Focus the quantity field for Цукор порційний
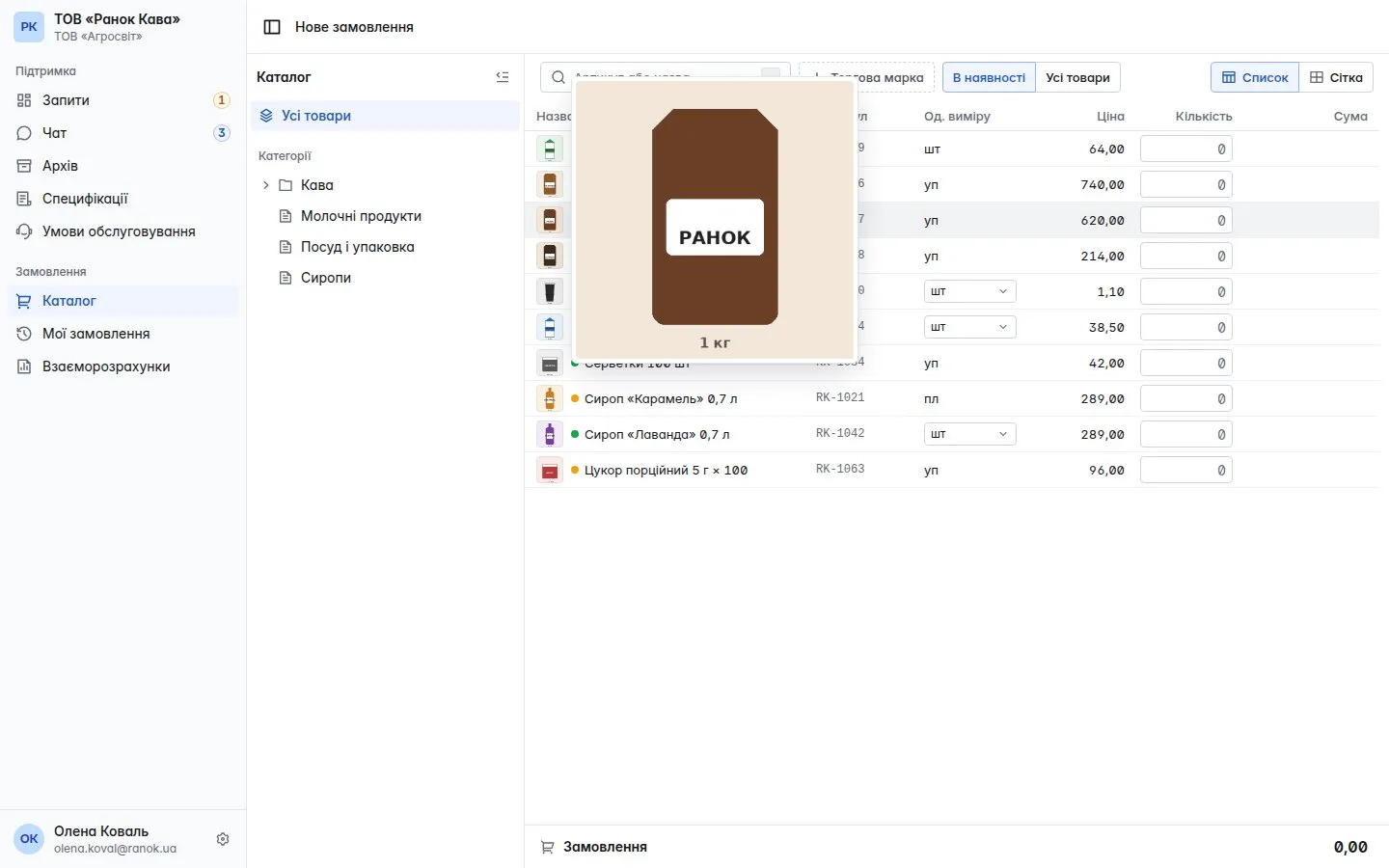 click(x=1185, y=470)
